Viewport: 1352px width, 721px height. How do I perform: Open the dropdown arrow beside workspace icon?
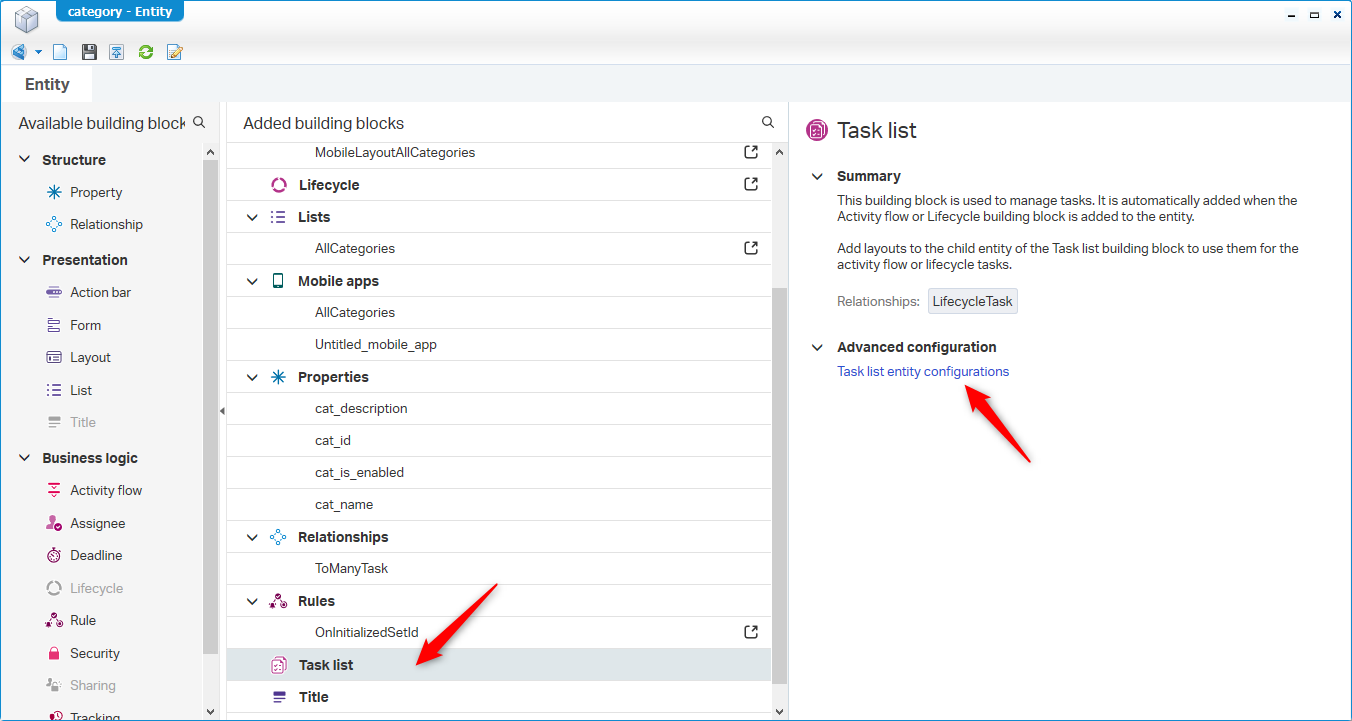[x=38, y=52]
